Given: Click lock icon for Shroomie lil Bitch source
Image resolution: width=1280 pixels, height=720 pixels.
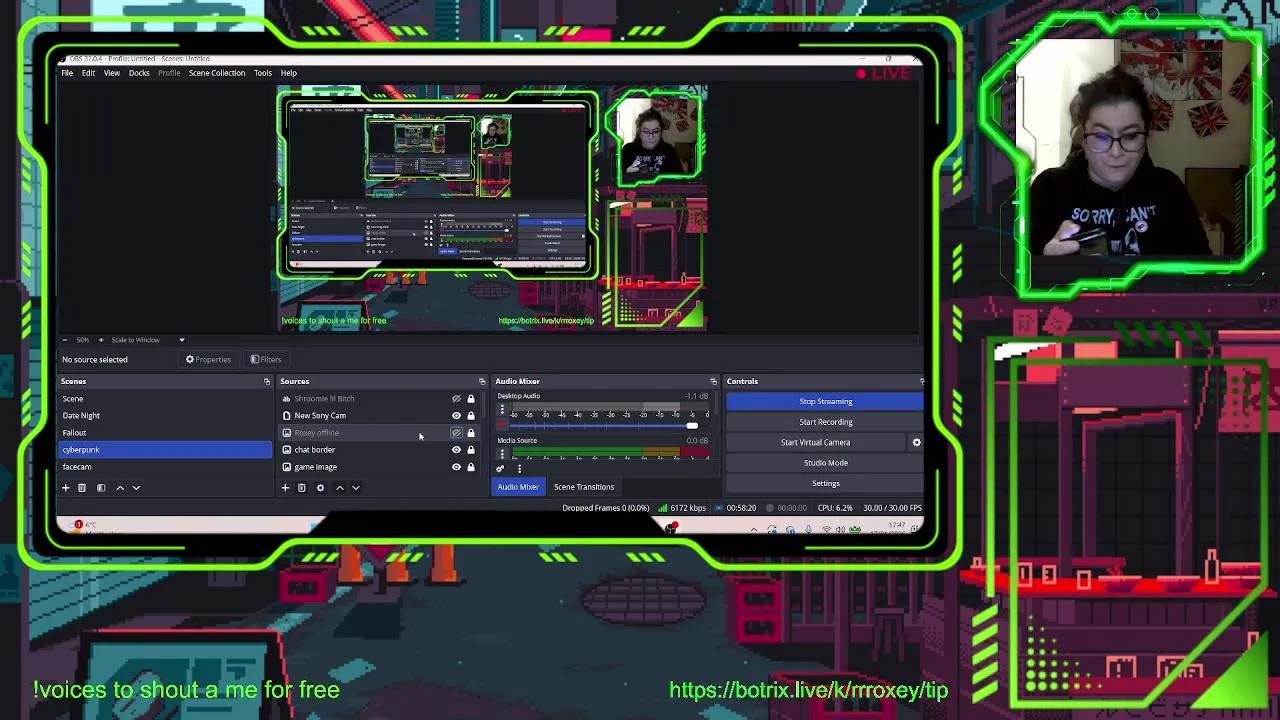Looking at the screenshot, I should tap(471, 399).
